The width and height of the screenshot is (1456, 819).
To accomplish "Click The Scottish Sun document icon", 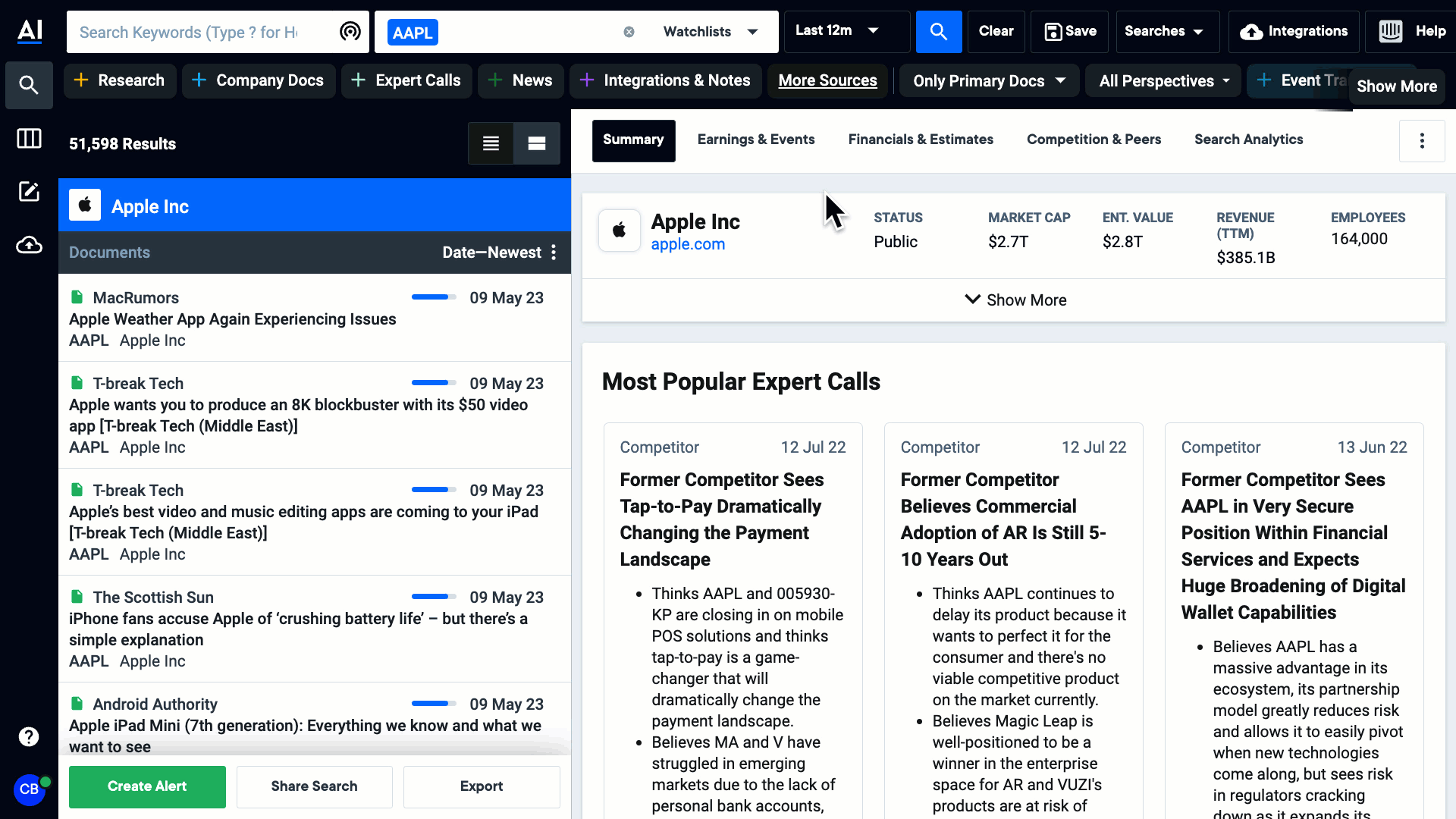I will pyautogui.click(x=77, y=596).
